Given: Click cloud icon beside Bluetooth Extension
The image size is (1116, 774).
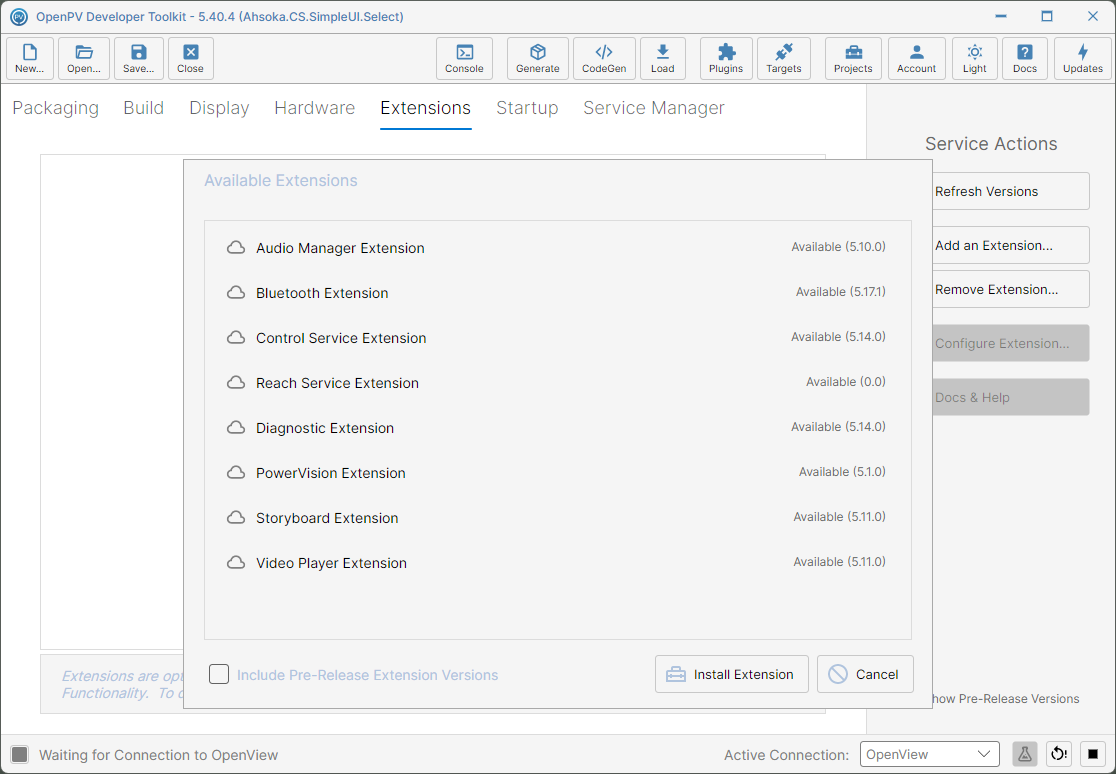Looking at the screenshot, I should [236, 293].
